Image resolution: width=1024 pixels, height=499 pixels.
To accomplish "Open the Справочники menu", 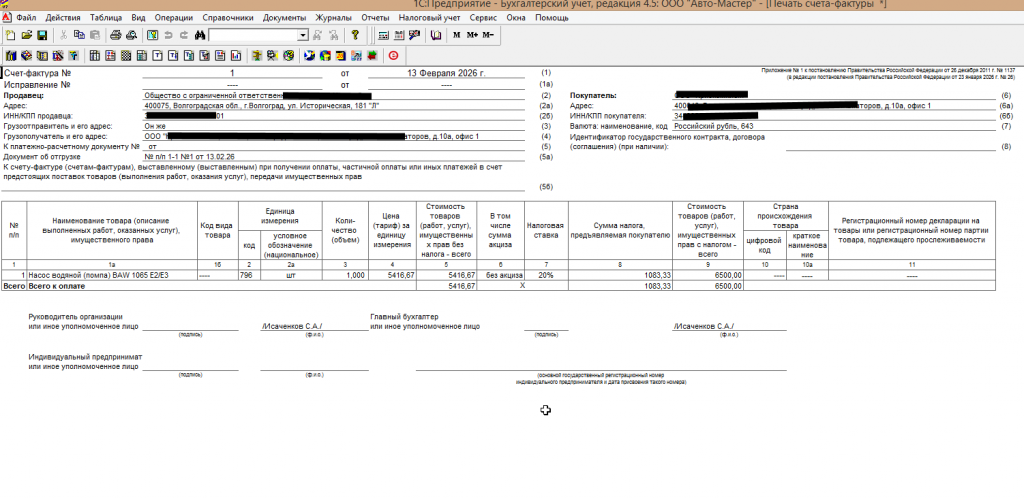I will point(229,18).
